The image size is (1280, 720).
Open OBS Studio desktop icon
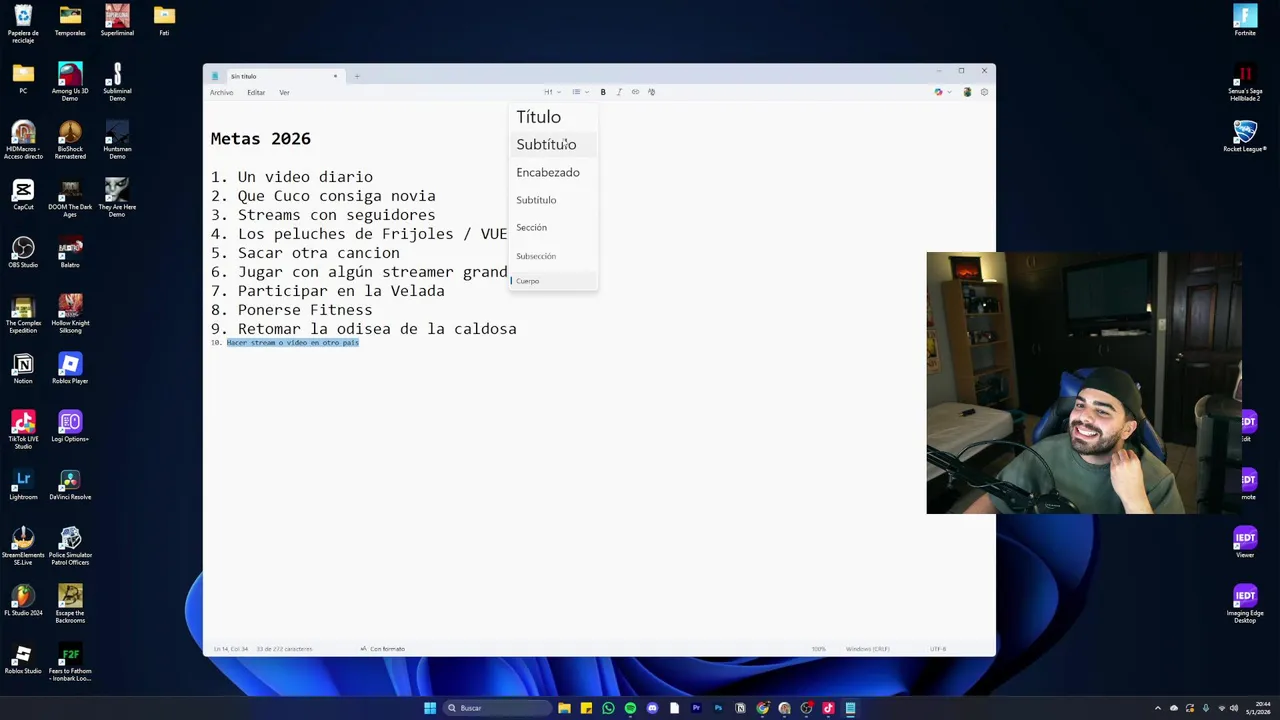[x=23, y=253]
